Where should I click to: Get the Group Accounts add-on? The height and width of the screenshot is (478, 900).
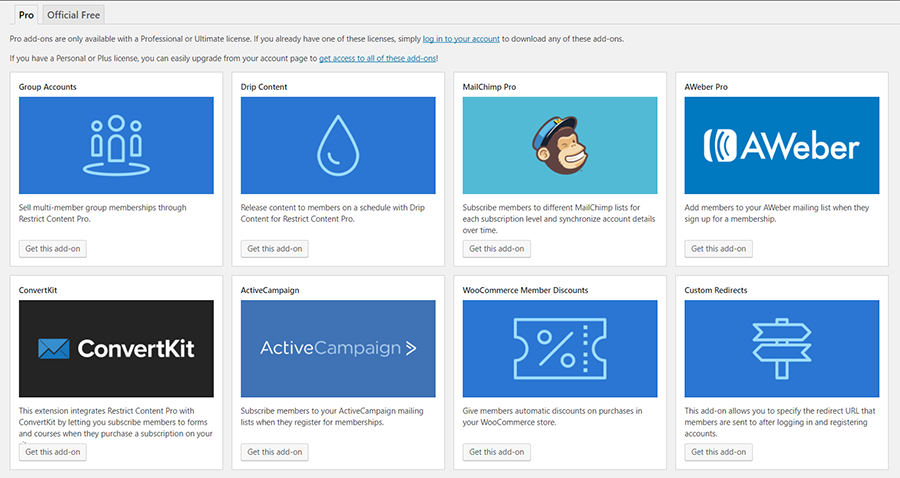(53, 249)
